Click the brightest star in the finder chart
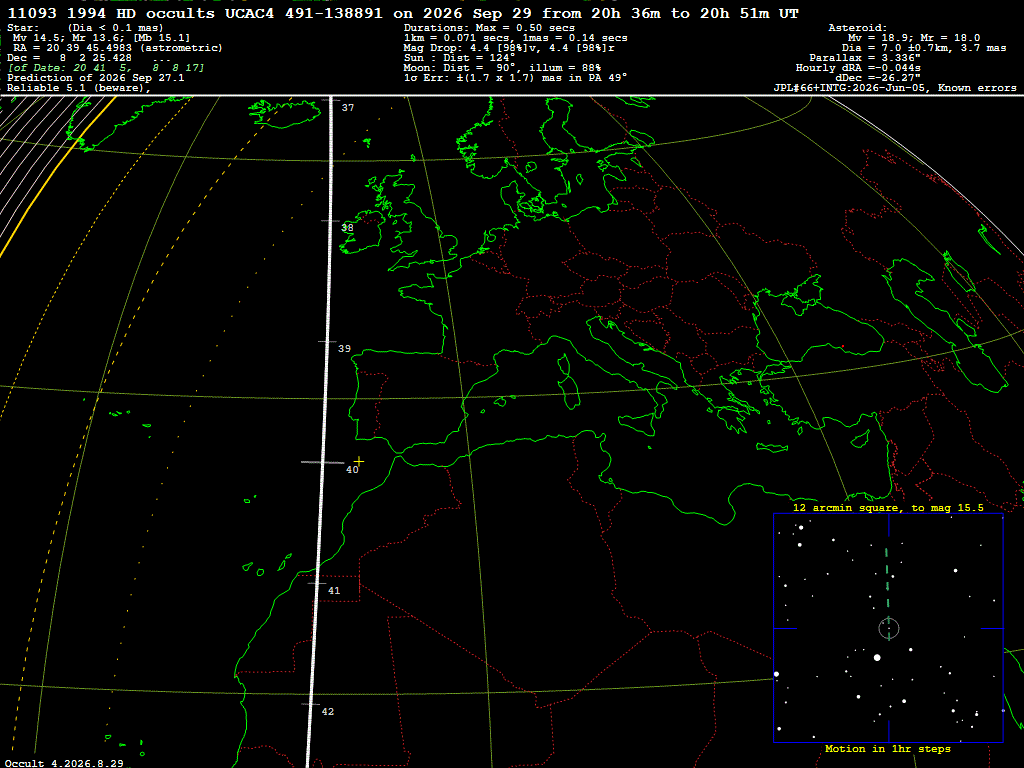 pyautogui.click(x=877, y=658)
